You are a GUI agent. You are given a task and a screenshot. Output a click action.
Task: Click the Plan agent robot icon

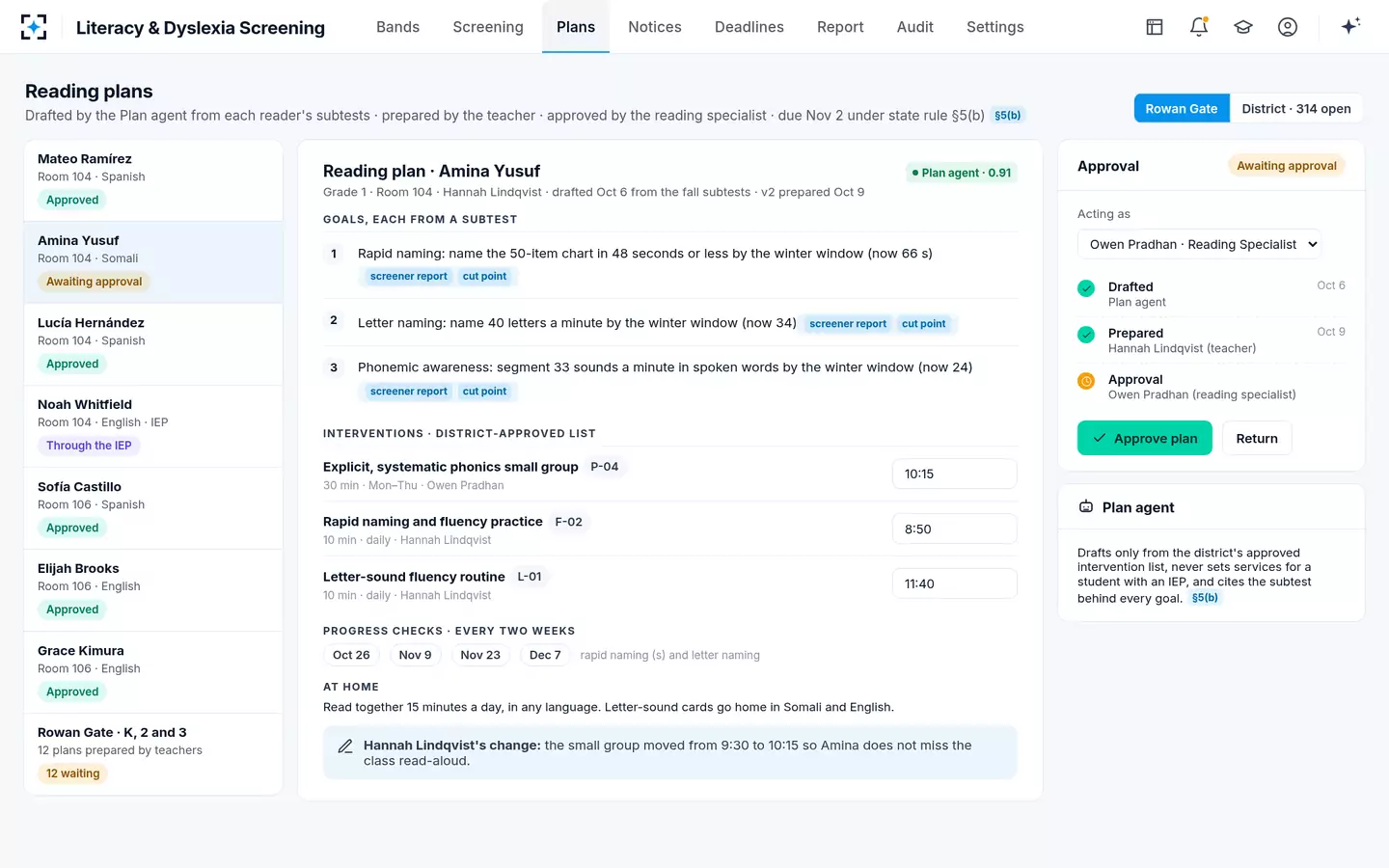[1086, 507]
